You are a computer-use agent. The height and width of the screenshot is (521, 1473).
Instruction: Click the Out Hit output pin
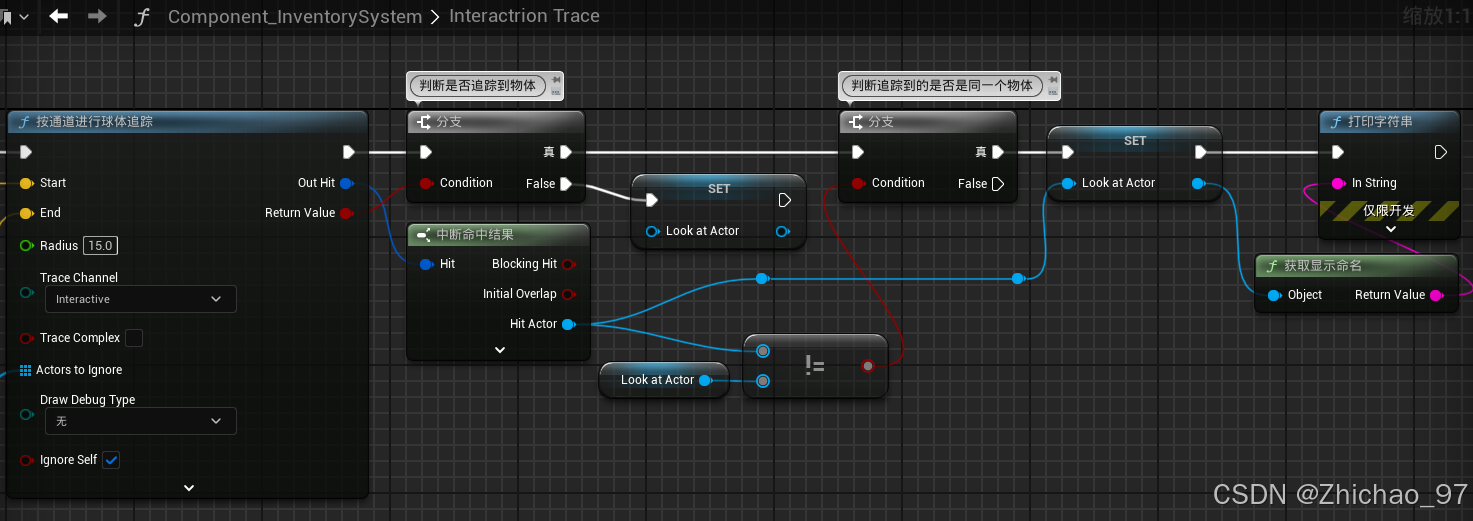346,183
